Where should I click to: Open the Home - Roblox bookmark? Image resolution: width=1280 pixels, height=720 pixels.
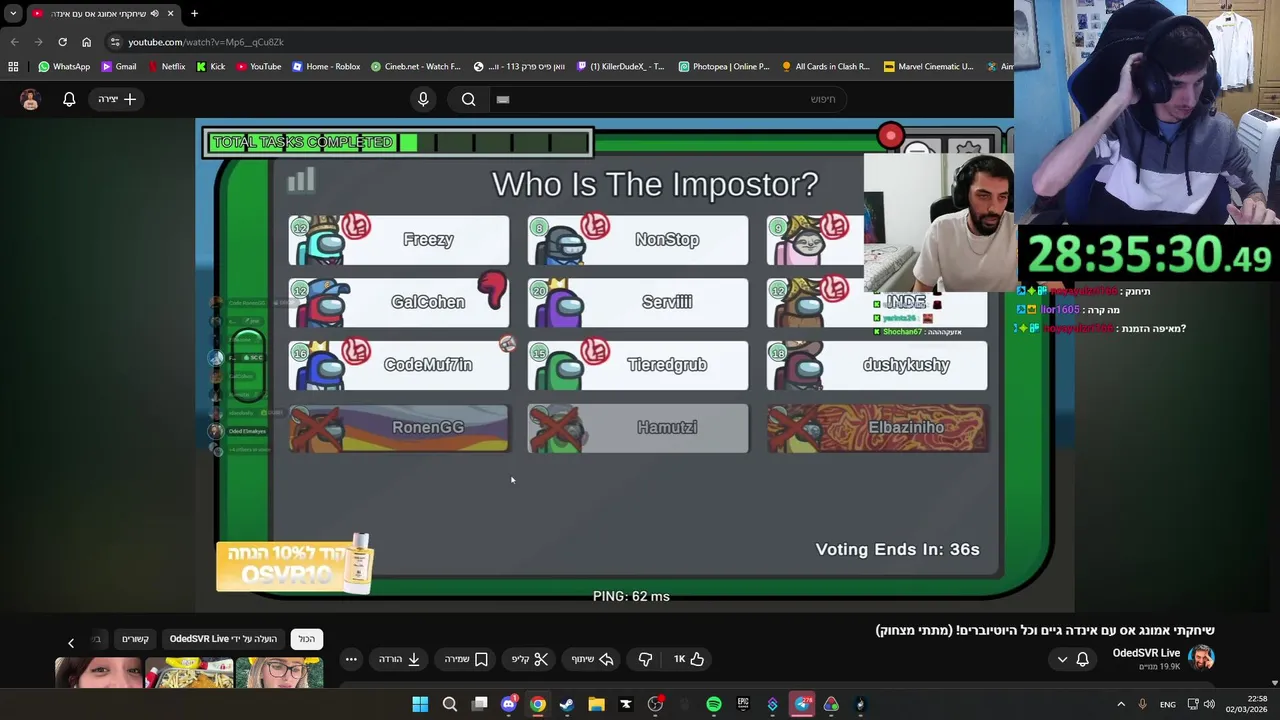325,67
